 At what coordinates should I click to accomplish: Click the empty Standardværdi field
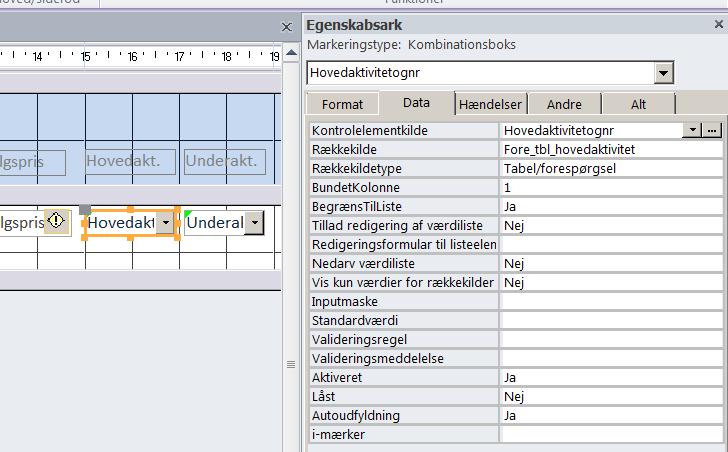click(611, 321)
